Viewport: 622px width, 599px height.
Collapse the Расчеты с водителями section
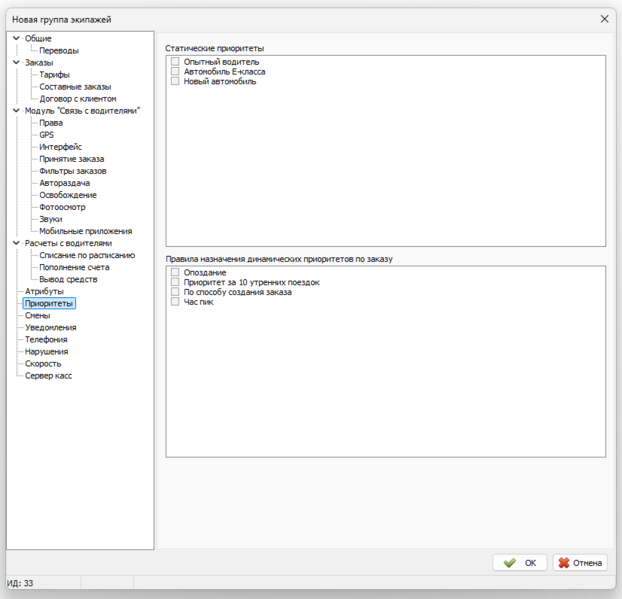click(16, 243)
